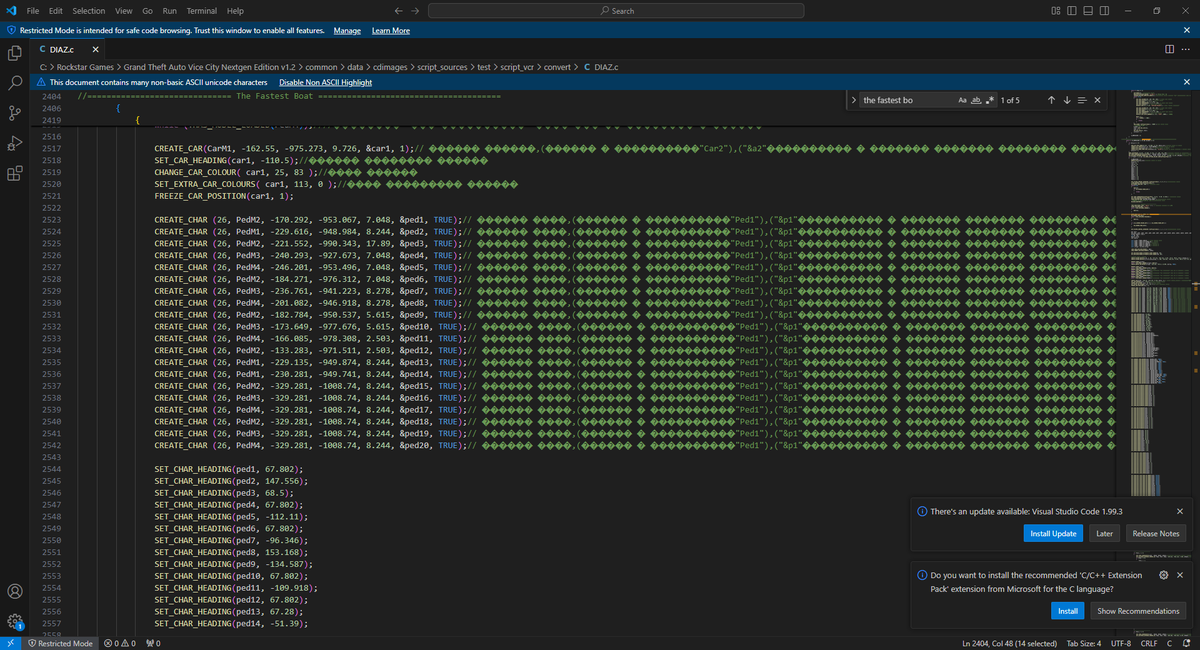Click Restricted Mode in status bar

coord(60,643)
